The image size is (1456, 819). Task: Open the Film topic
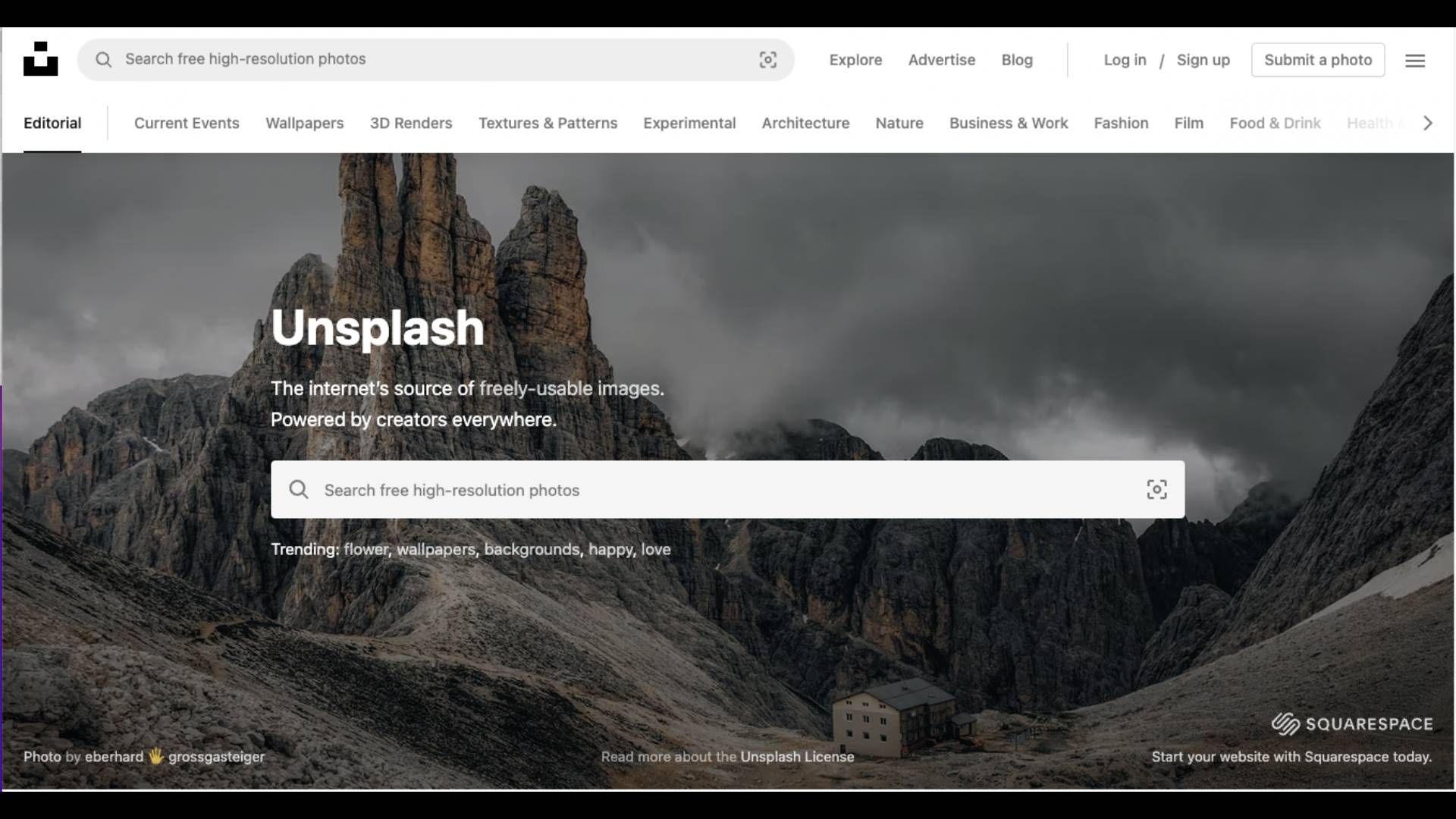[1189, 123]
